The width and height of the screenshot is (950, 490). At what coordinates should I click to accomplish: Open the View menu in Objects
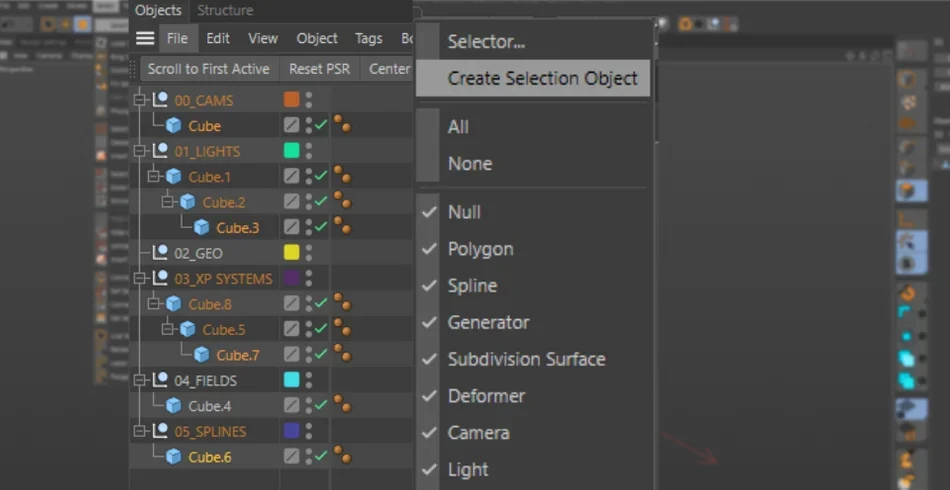263,38
